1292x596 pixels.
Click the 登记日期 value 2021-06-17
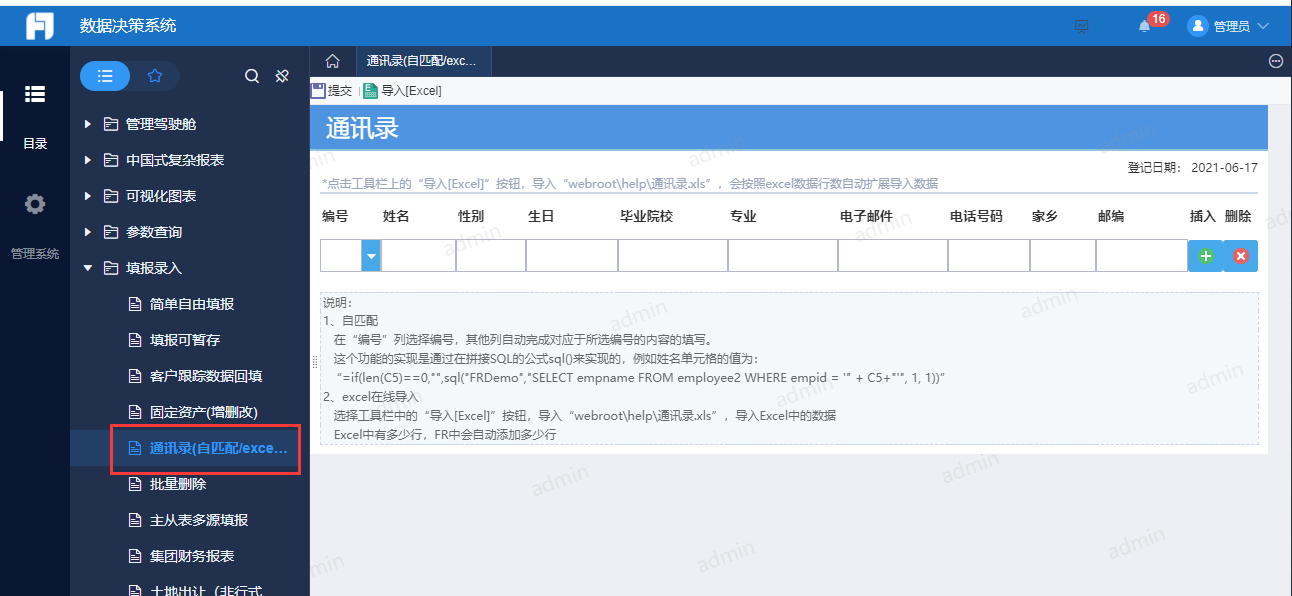[1225, 168]
